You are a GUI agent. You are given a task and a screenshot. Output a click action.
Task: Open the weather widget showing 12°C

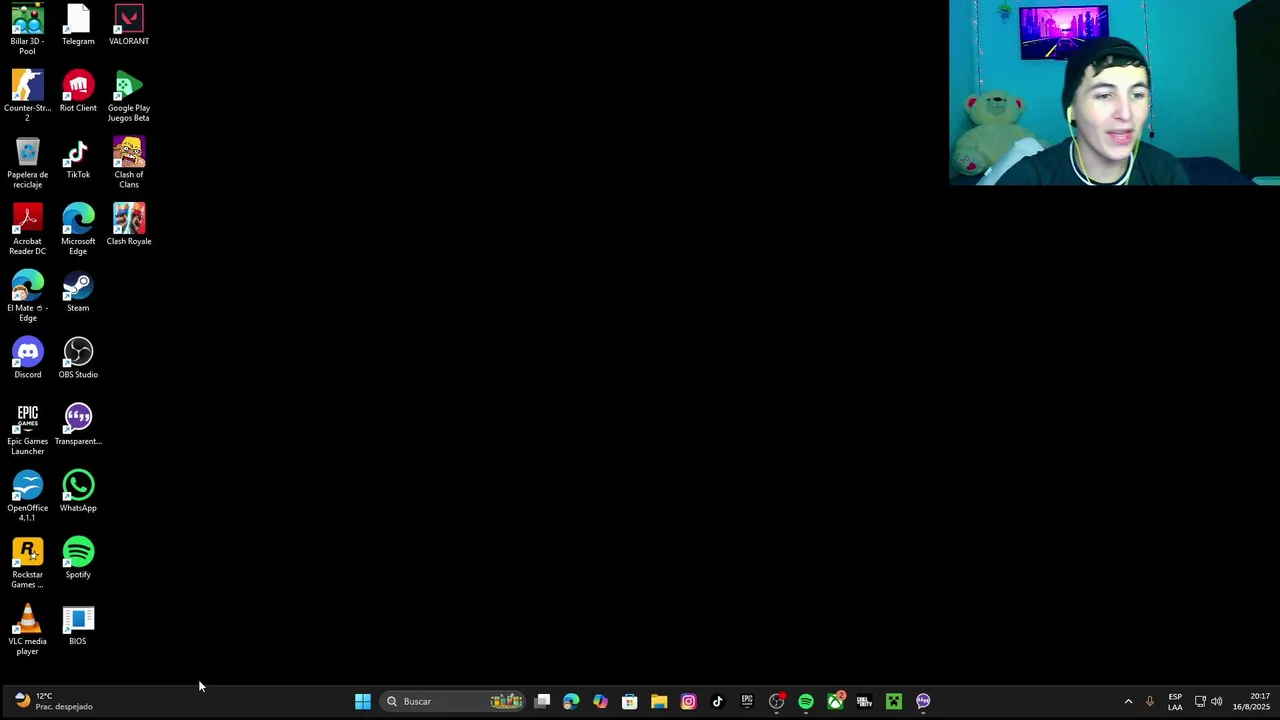coord(55,702)
